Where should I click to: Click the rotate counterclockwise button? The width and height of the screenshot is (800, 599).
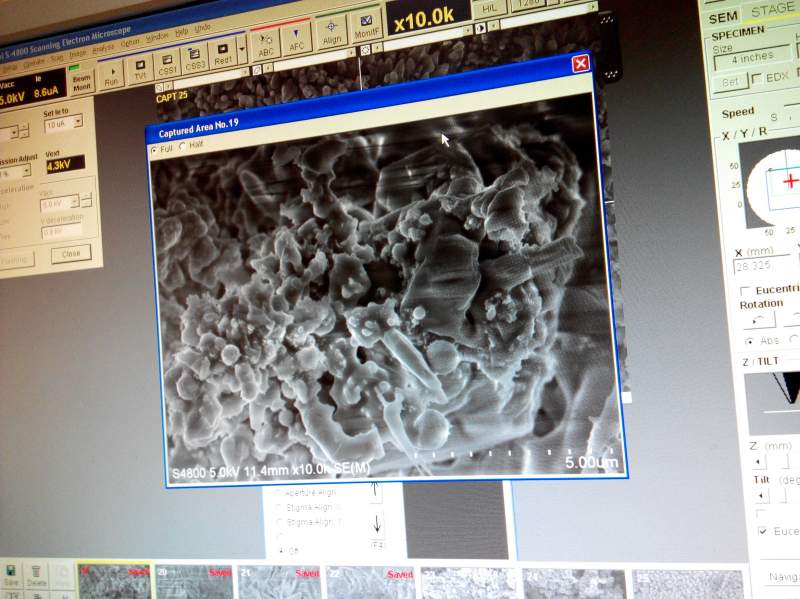pos(758,320)
